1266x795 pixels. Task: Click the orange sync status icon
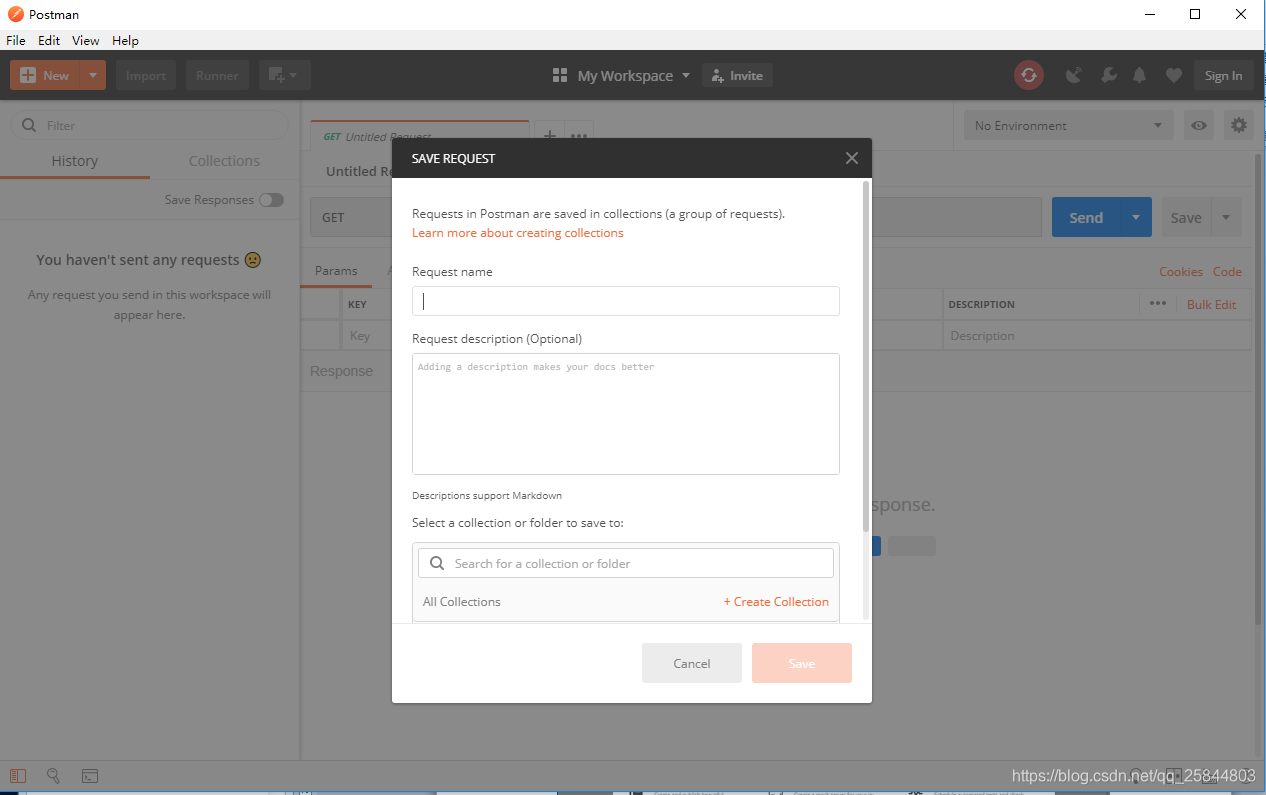pyautogui.click(x=1029, y=75)
